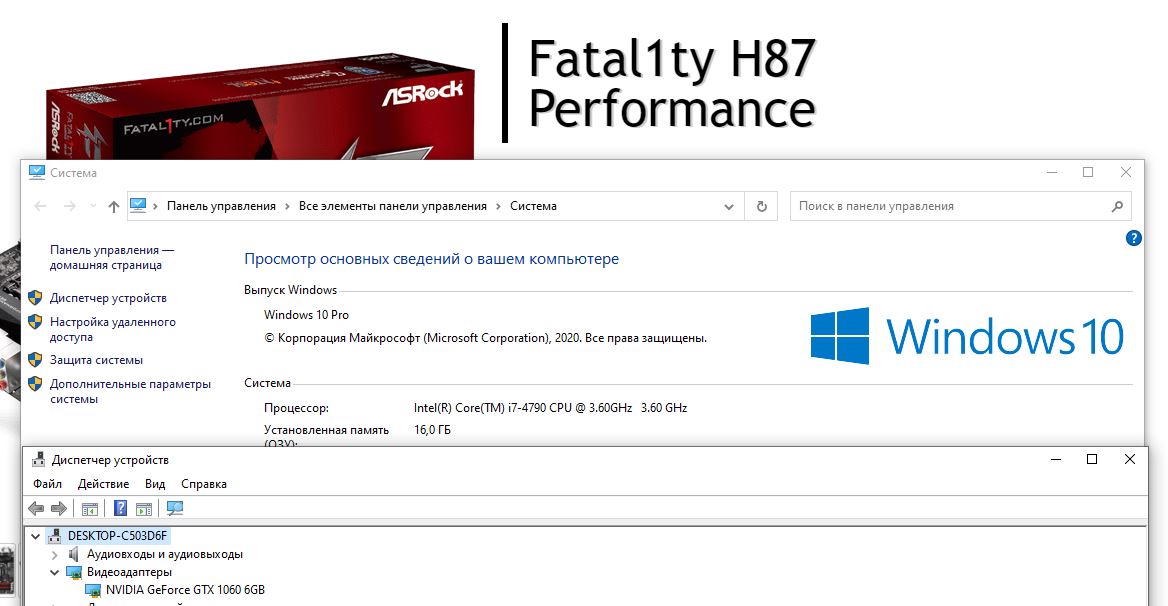The height and width of the screenshot is (606, 1168).
Task: Click the Система window title icon
Action: click(36, 172)
